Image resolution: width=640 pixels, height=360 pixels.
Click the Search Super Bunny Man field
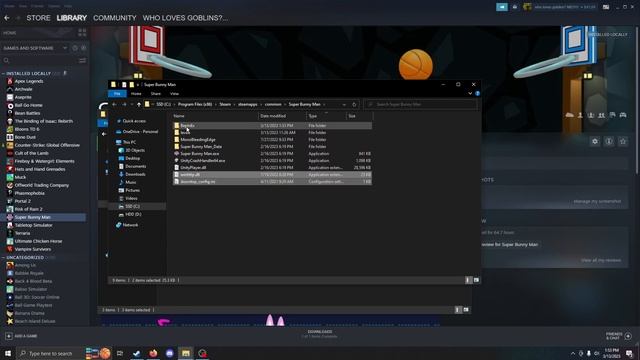coord(420,104)
